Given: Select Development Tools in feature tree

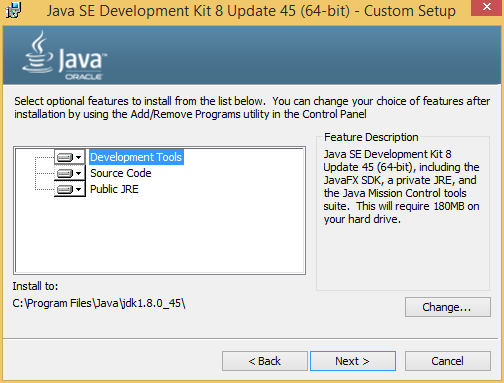Looking at the screenshot, I should click(136, 157).
